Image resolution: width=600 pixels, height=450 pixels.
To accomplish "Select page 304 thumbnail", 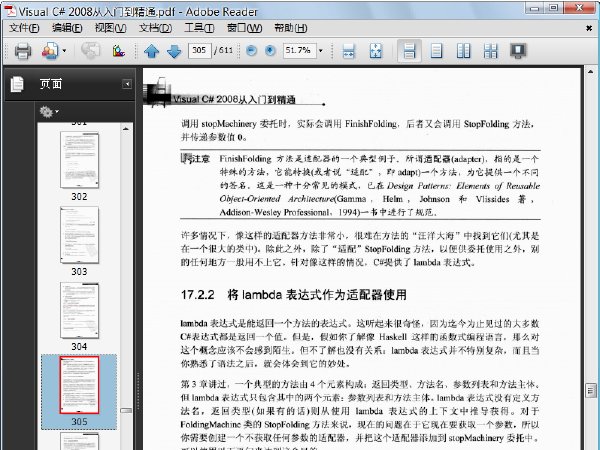I will coord(79,310).
